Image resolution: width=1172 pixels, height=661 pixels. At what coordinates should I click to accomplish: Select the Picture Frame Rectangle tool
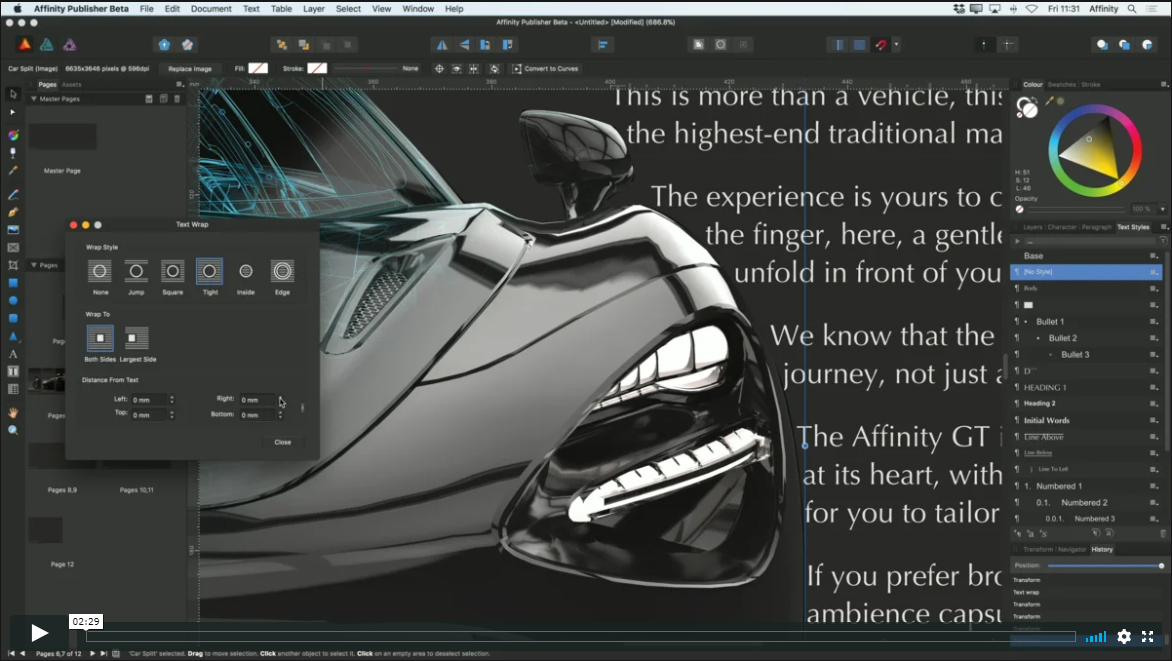[x=13, y=248]
